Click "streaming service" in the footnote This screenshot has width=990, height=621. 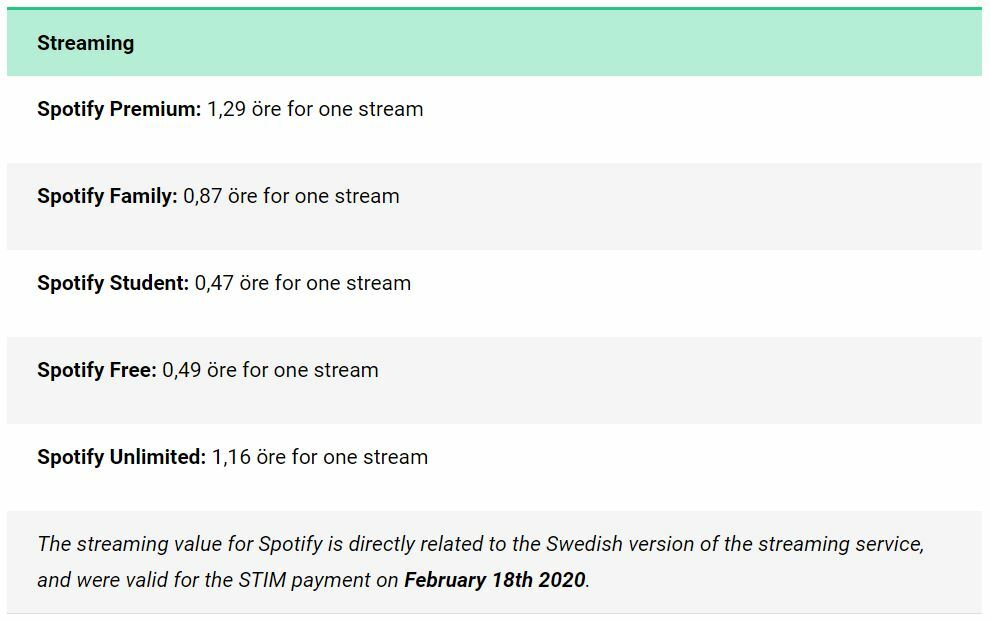841,545
